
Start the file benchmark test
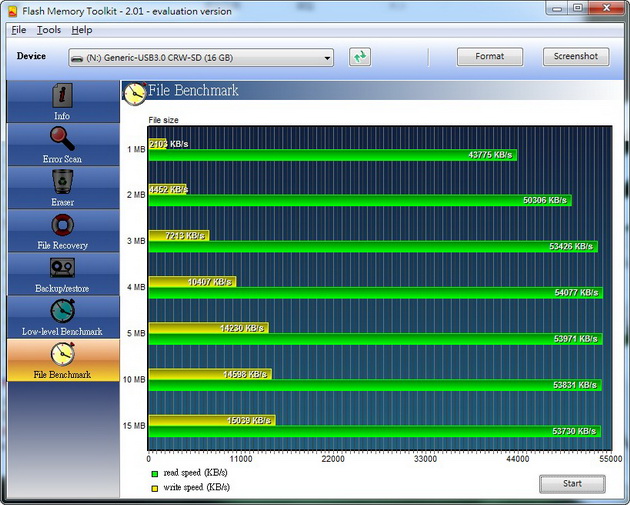[x=572, y=484]
